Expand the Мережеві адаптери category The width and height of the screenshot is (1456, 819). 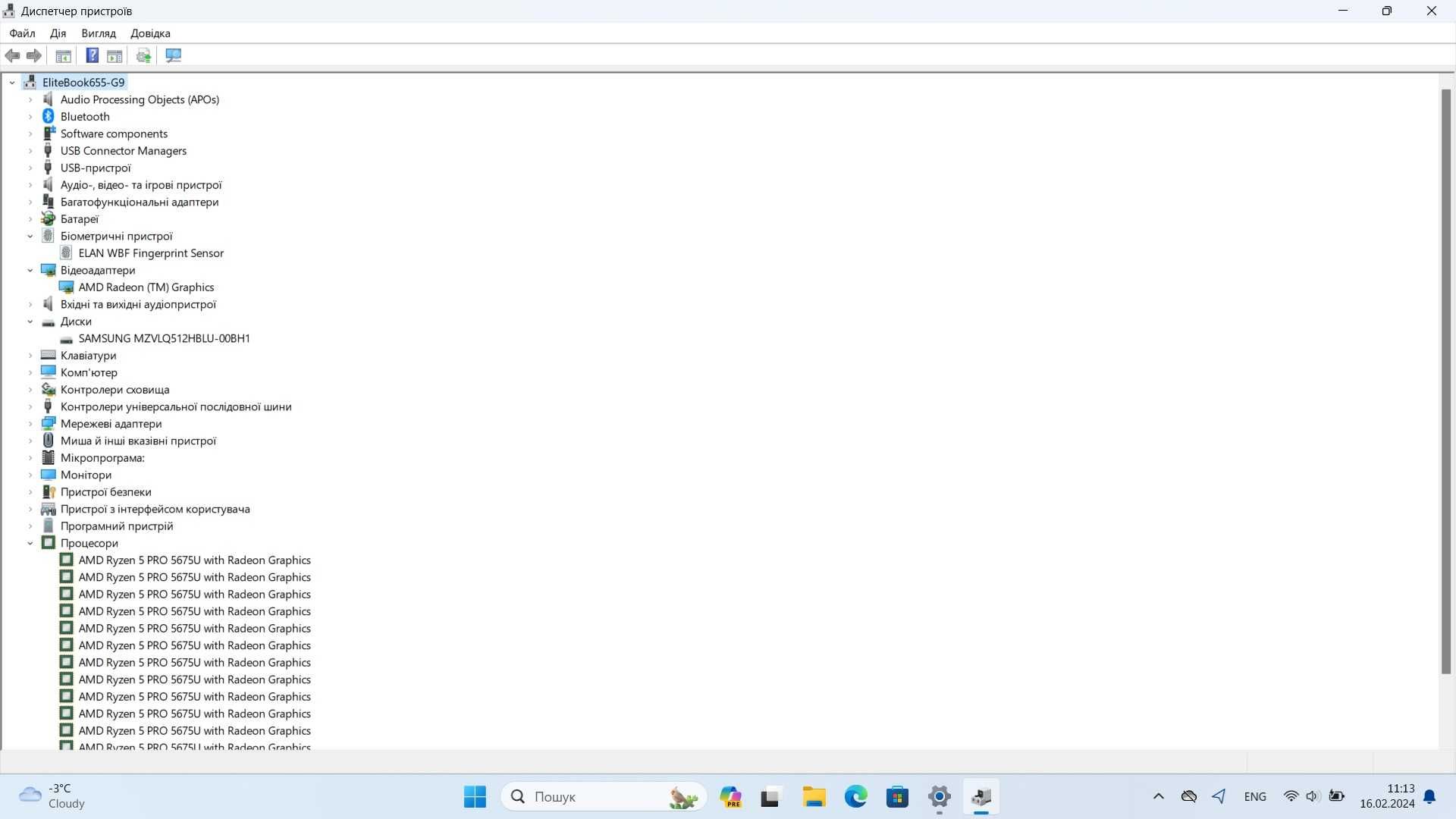[x=30, y=423]
